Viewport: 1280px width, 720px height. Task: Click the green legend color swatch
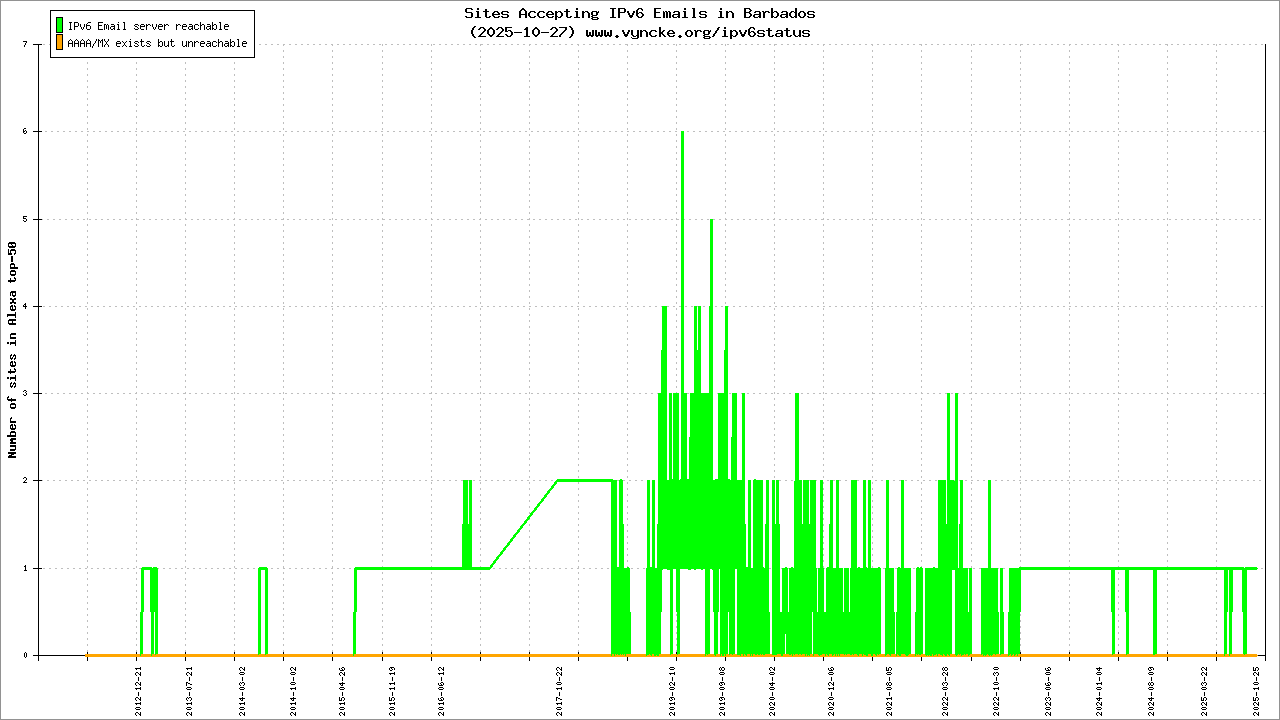(x=59, y=25)
